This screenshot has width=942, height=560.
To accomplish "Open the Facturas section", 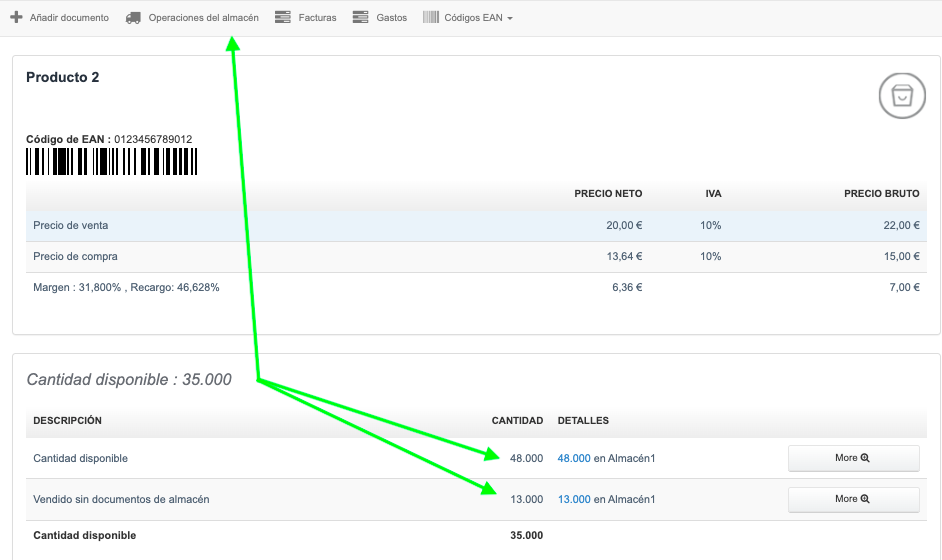I will pyautogui.click(x=317, y=18).
